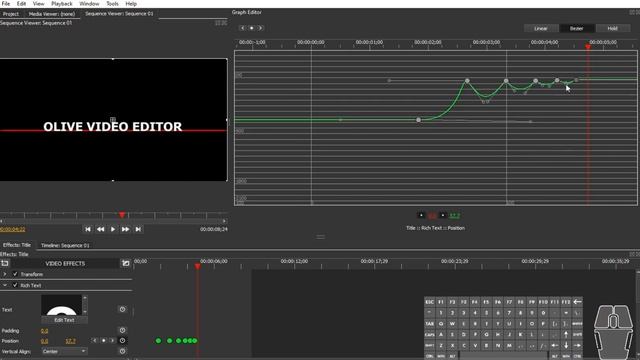Image resolution: width=640 pixels, height=360 pixels.
Task: Open the Window menu
Action: (x=89, y=4)
